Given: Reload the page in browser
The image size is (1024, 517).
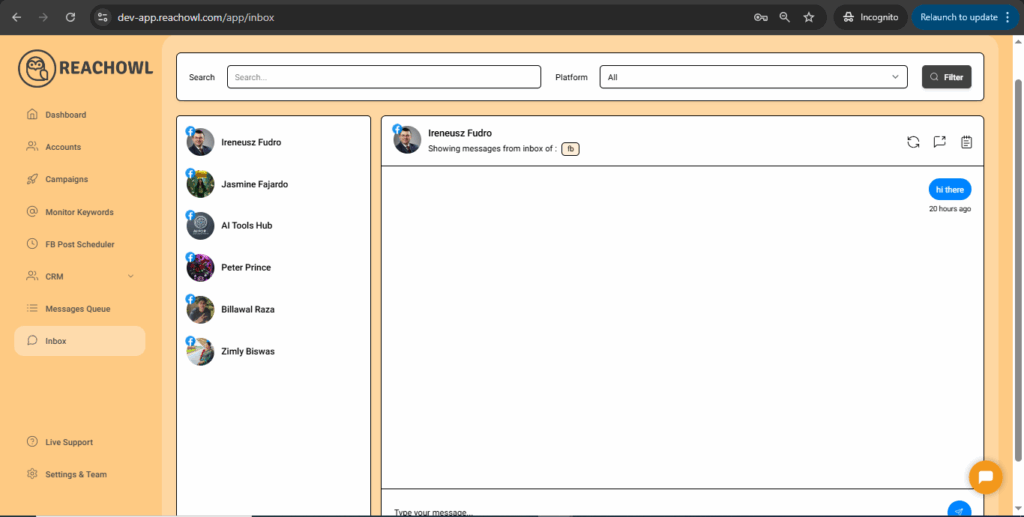Looking at the screenshot, I should tap(71, 18).
